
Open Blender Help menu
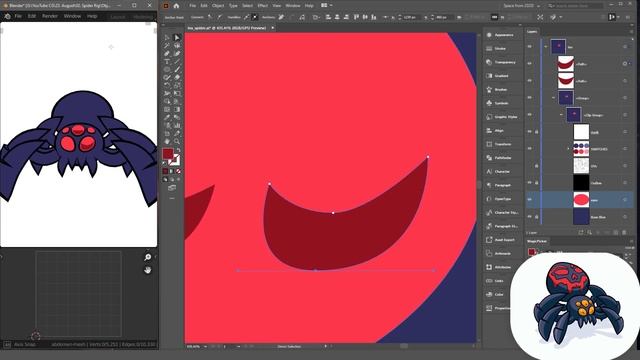(x=92, y=16)
